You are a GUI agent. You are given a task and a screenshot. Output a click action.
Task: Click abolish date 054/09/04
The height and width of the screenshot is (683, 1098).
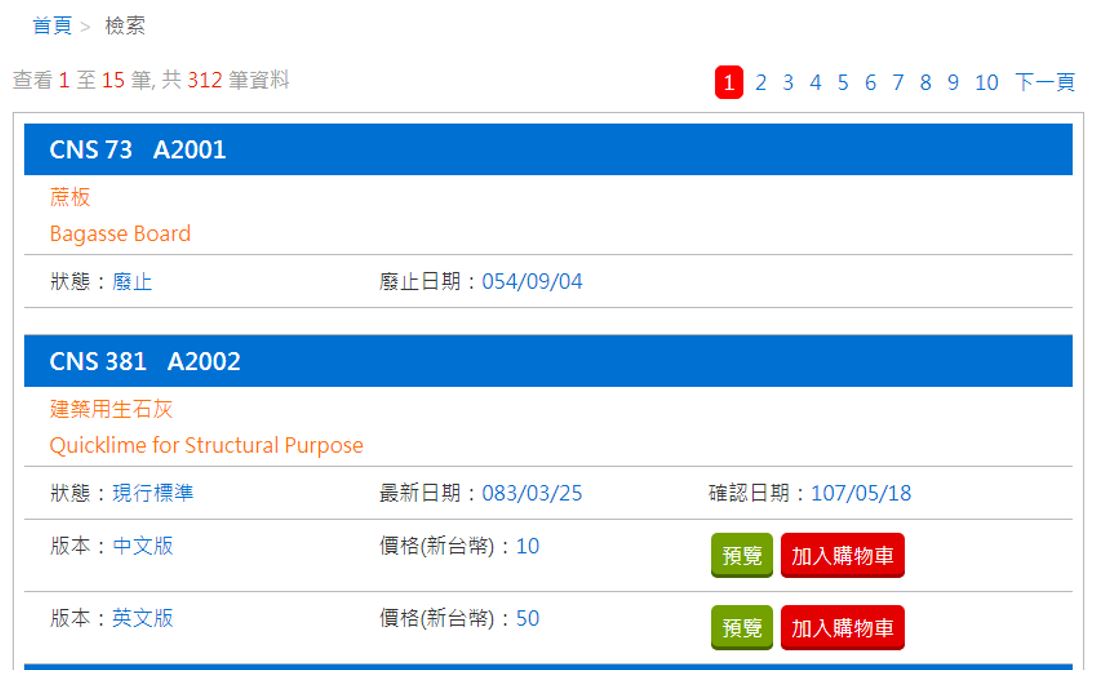pyautogui.click(x=532, y=282)
